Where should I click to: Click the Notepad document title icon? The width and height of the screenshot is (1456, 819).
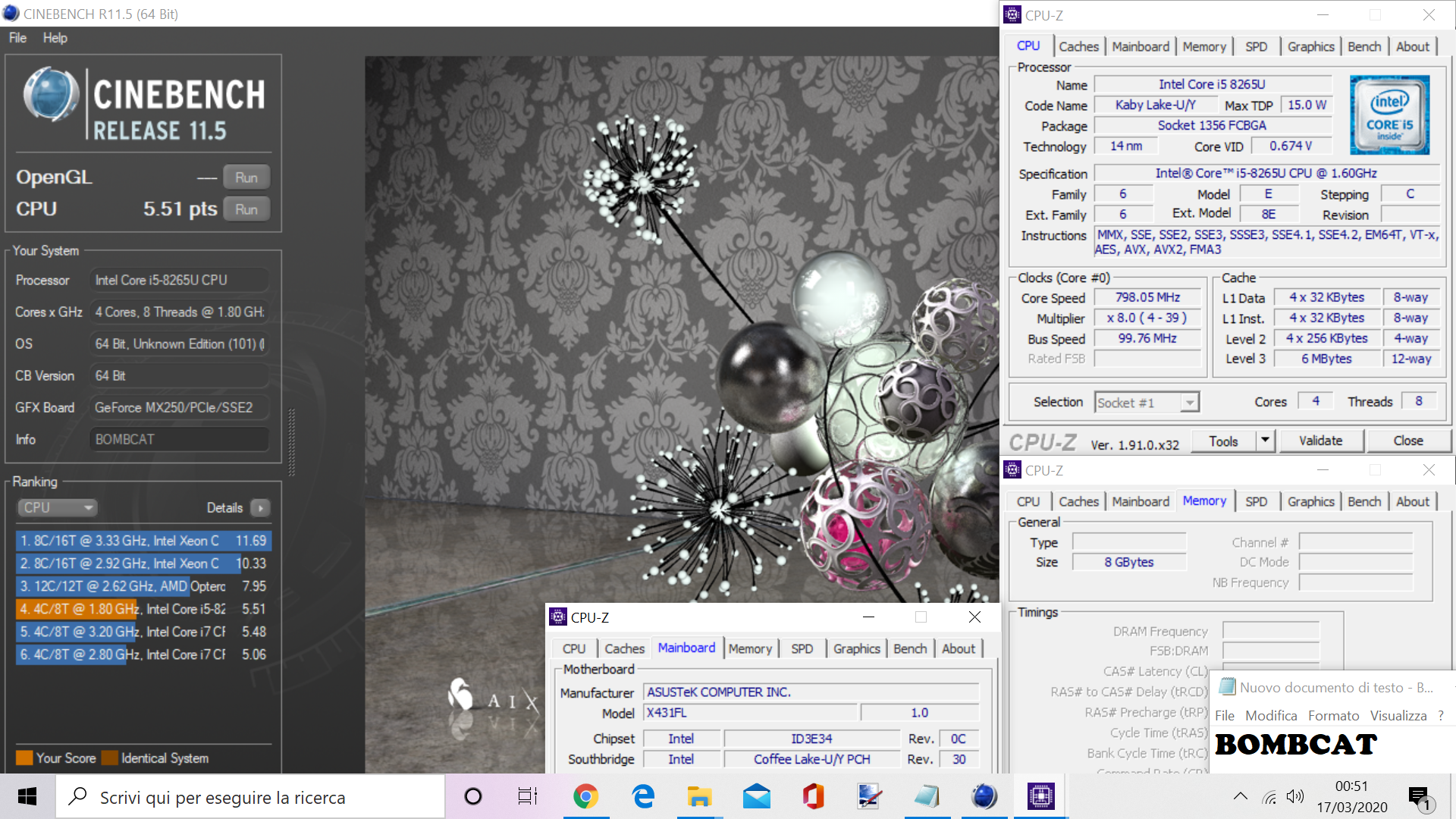(x=1226, y=687)
